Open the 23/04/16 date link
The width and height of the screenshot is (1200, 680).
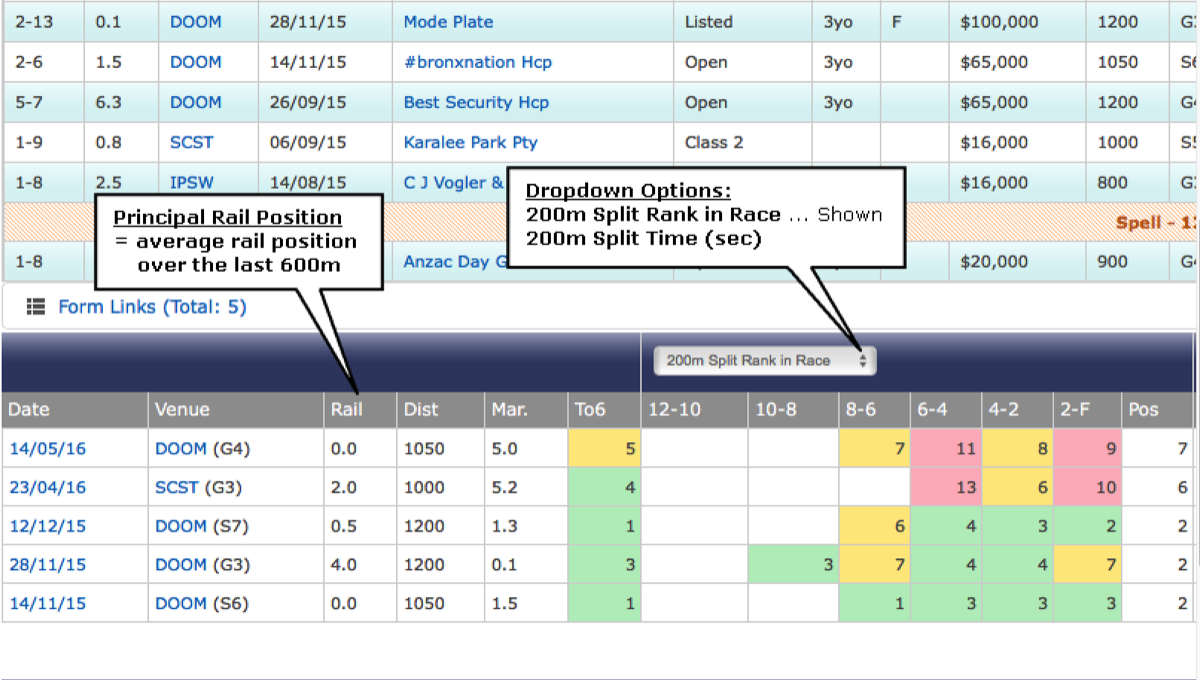[48, 488]
